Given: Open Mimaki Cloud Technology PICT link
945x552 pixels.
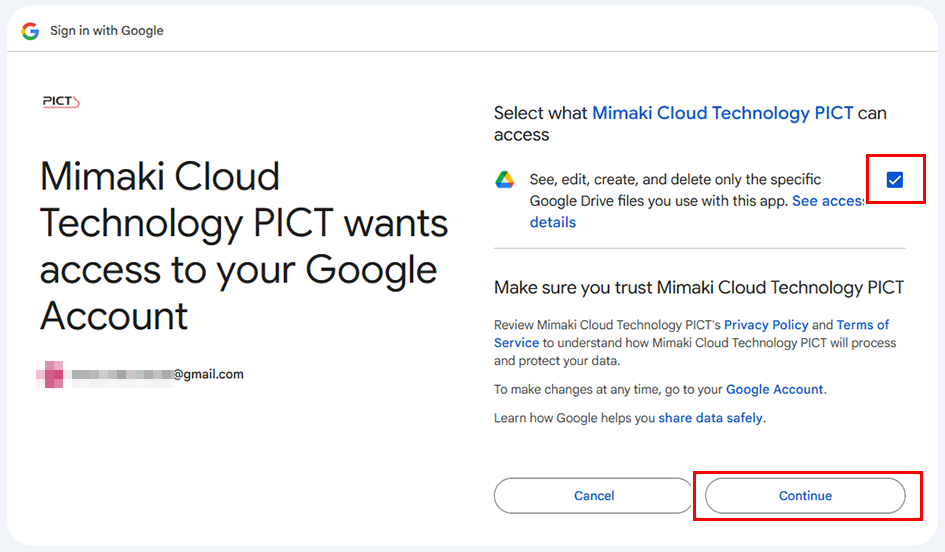Looking at the screenshot, I should pos(723,113).
